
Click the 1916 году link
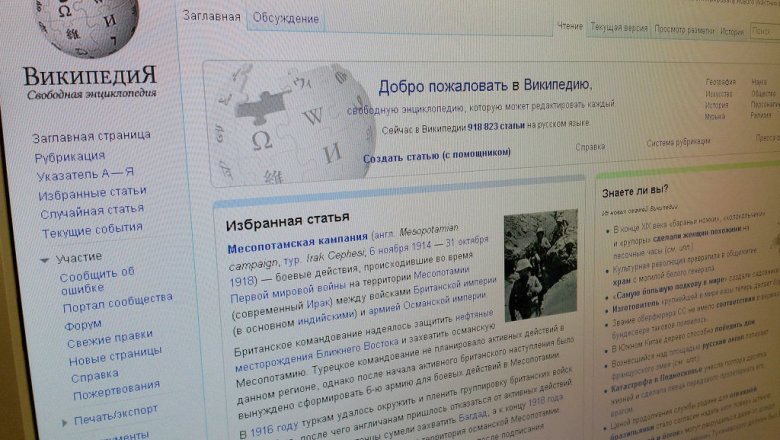point(274,428)
